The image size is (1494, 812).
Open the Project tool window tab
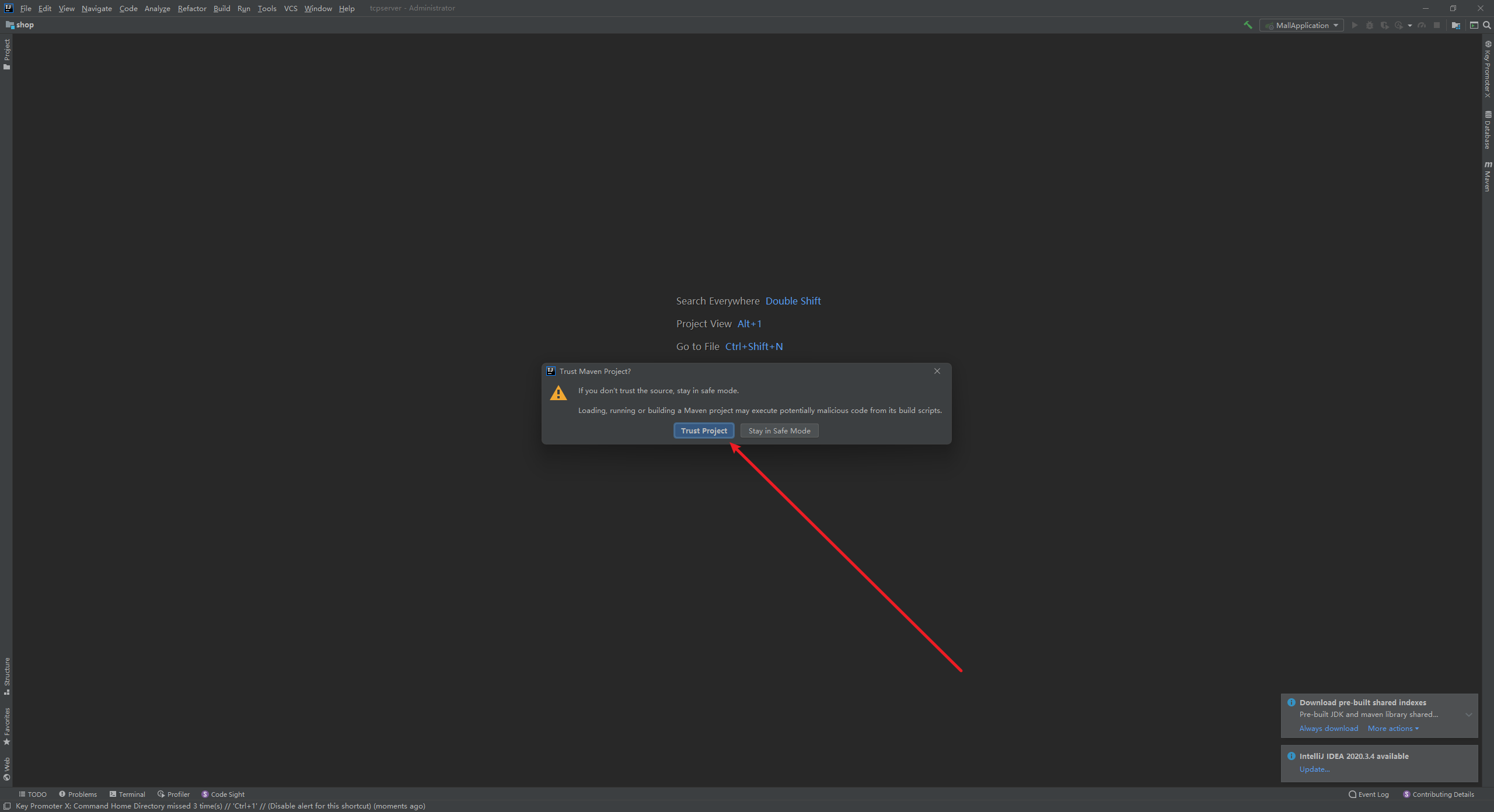(7, 54)
